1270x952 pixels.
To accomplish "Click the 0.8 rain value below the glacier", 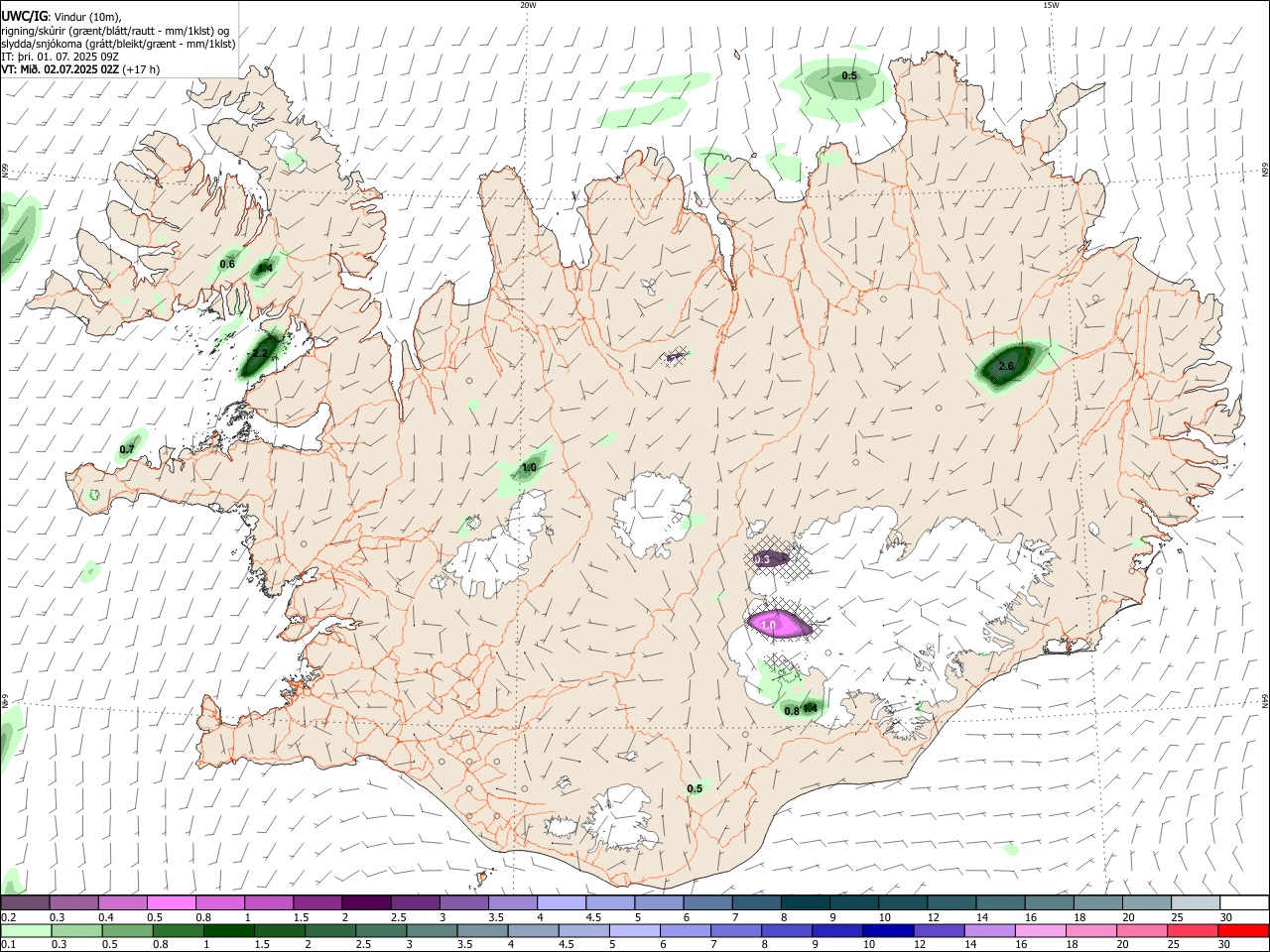I will click(x=792, y=711).
